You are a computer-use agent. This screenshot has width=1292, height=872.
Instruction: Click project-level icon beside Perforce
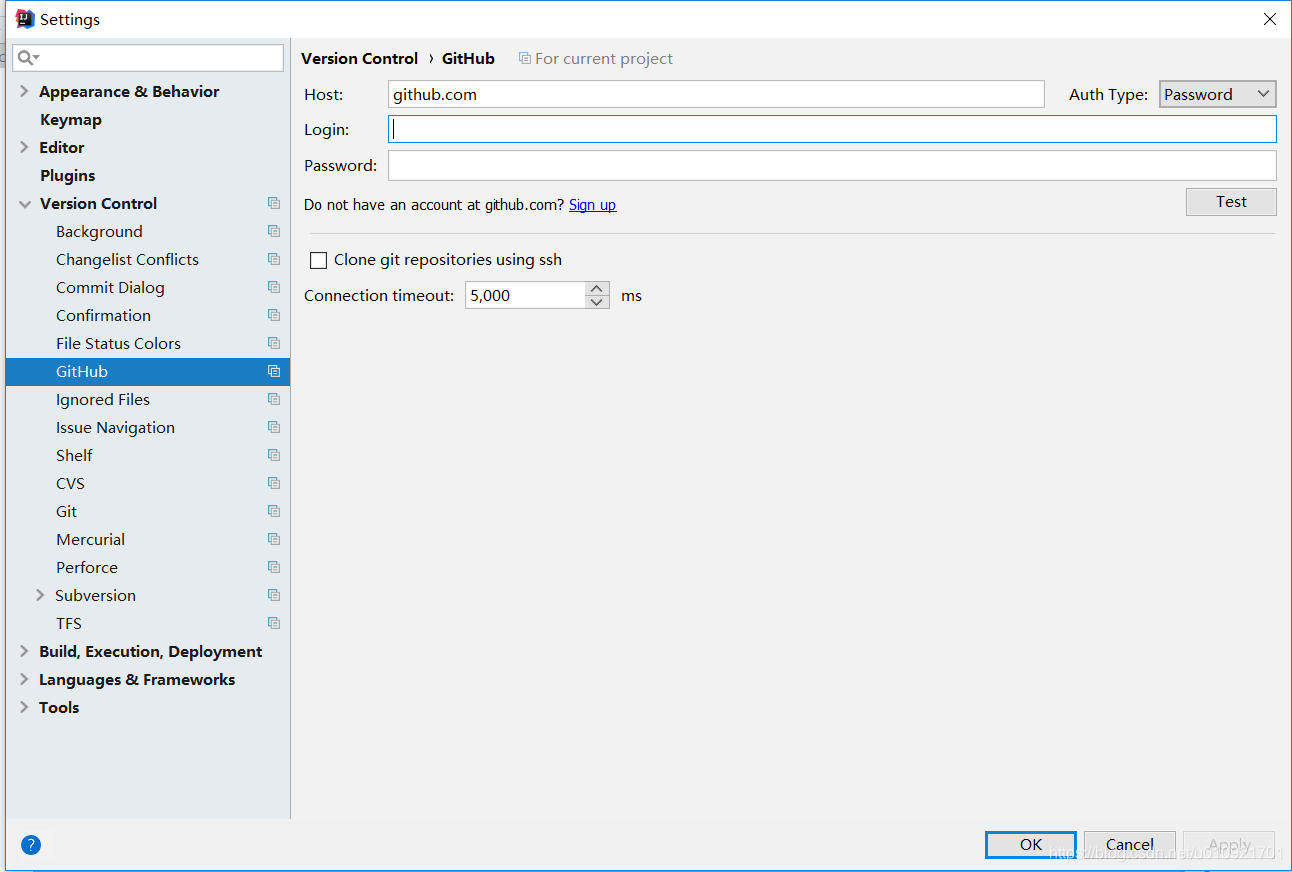(274, 567)
